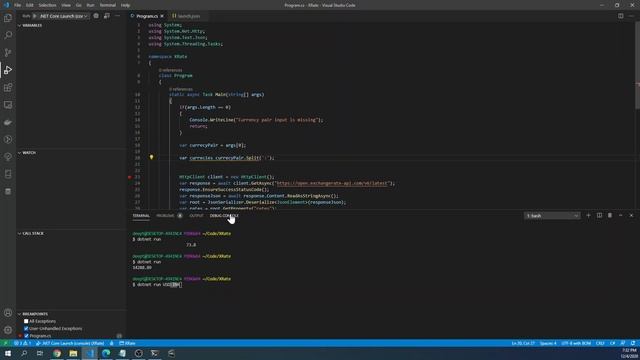Image resolution: width=640 pixels, height=360 pixels.
Task: Follow the exchangerate API URL link in code
Action: 332,183
